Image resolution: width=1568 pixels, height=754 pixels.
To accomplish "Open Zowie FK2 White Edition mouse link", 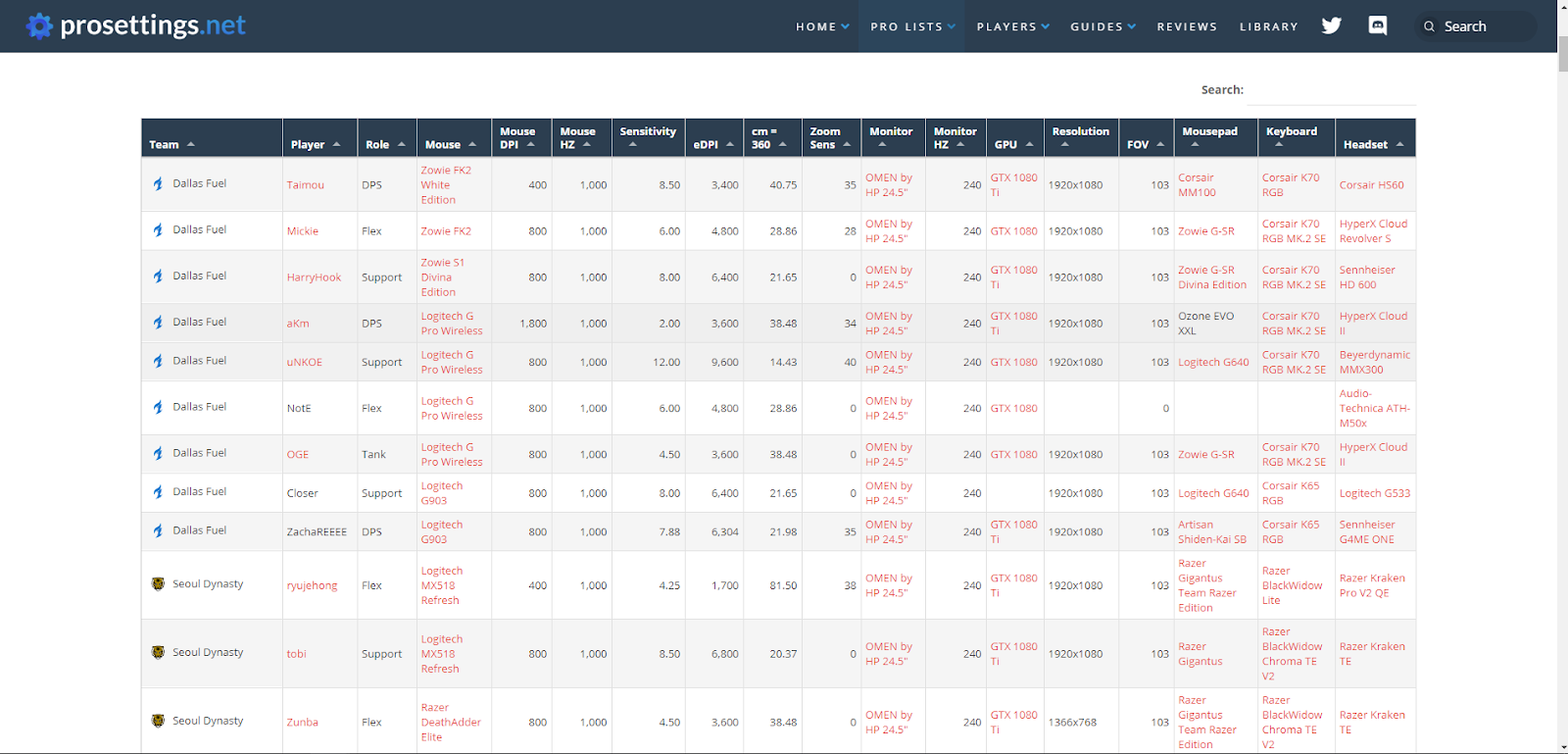I will (446, 184).
